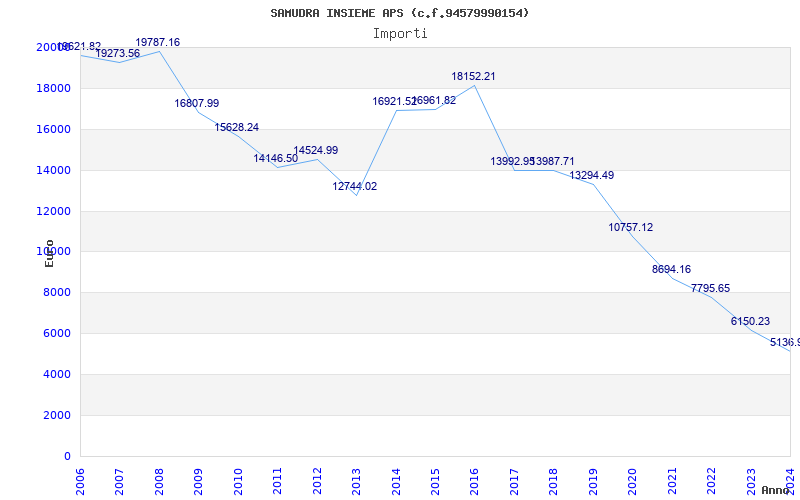
Task: Click the 2012 x-axis year label
Action: (317, 481)
